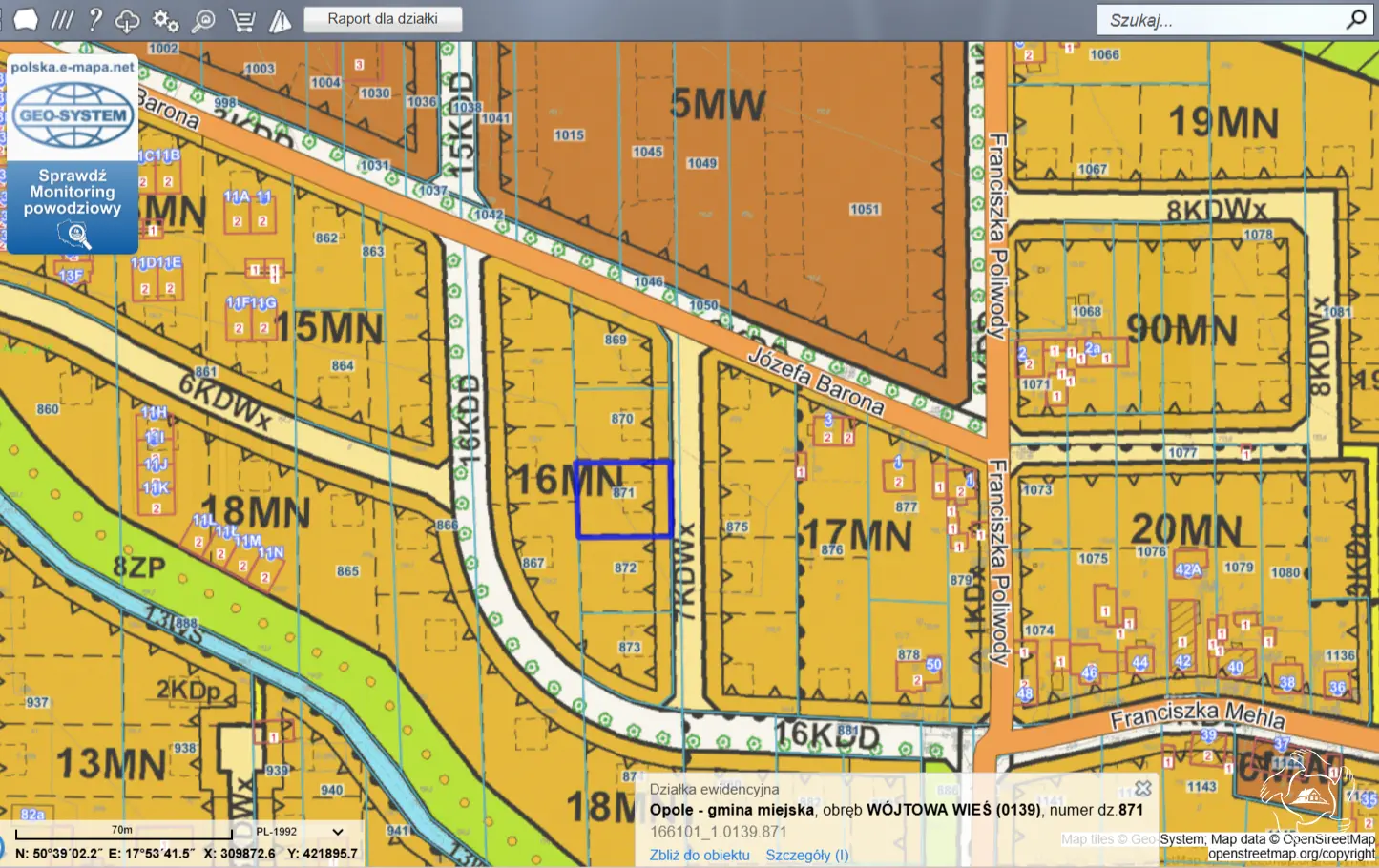Image resolution: width=1379 pixels, height=868 pixels.
Task: Select parcel number 873 on map
Action: (630, 647)
